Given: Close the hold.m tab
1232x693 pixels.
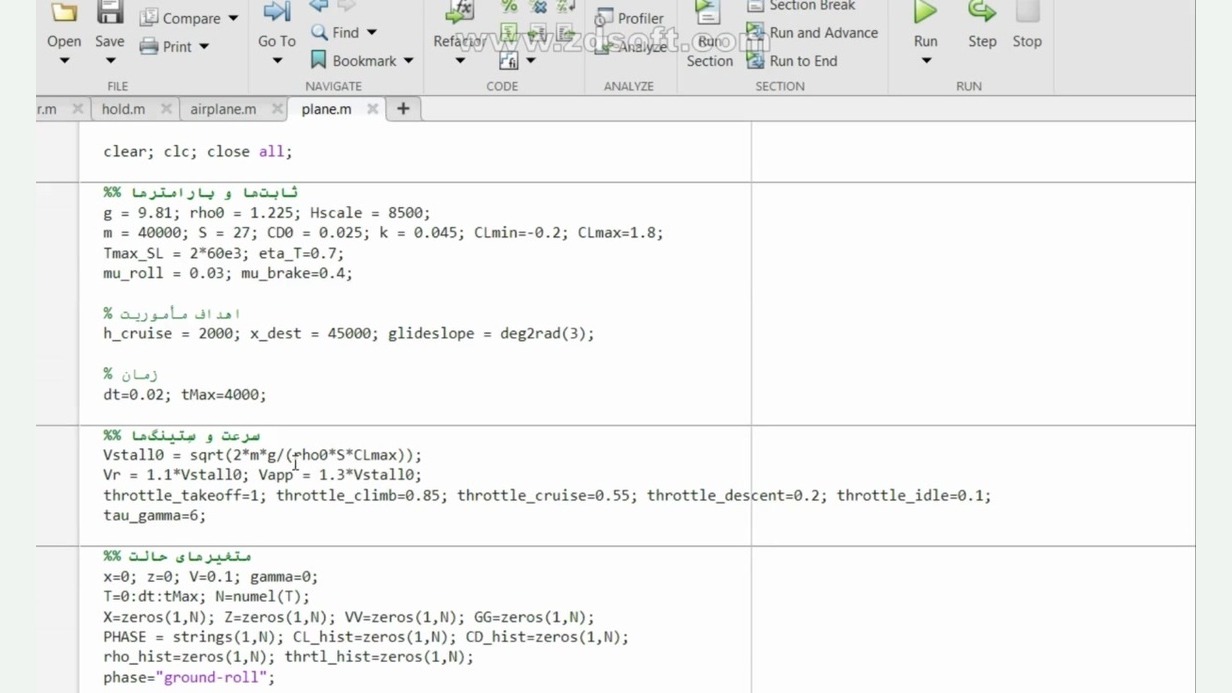Looking at the screenshot, I should point(166,109).
